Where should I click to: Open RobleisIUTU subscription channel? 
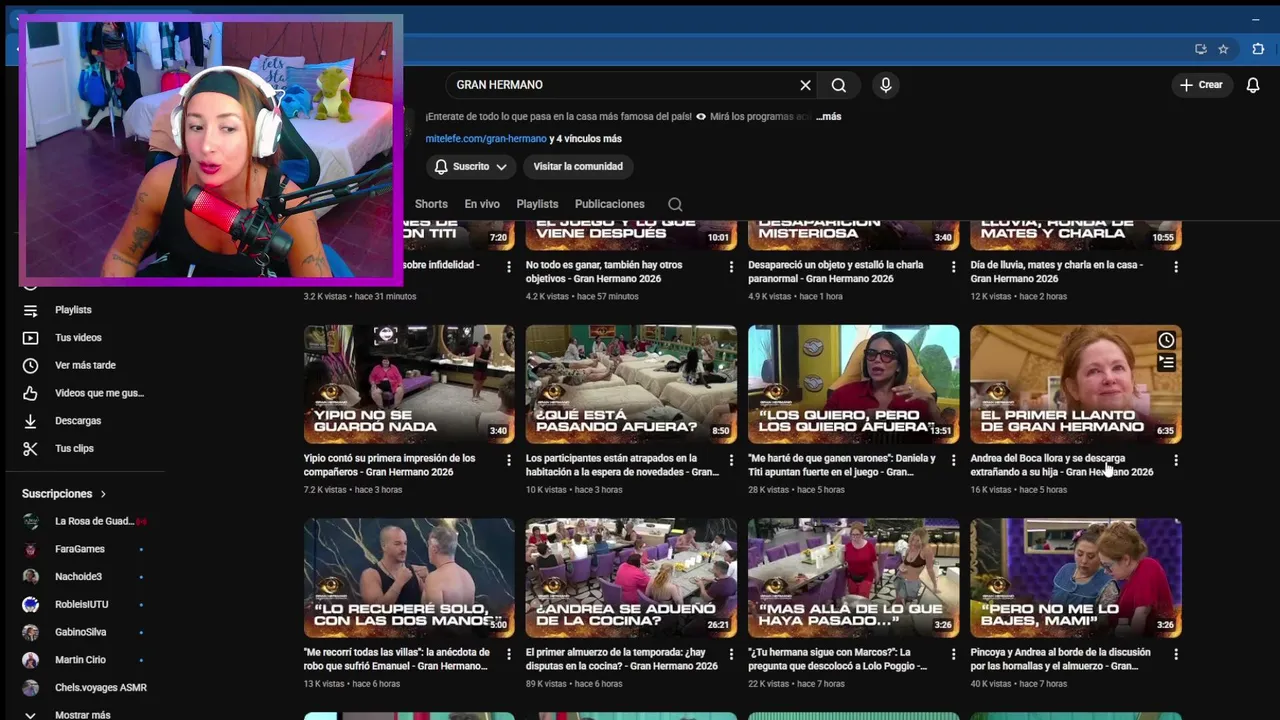[80, 604]
